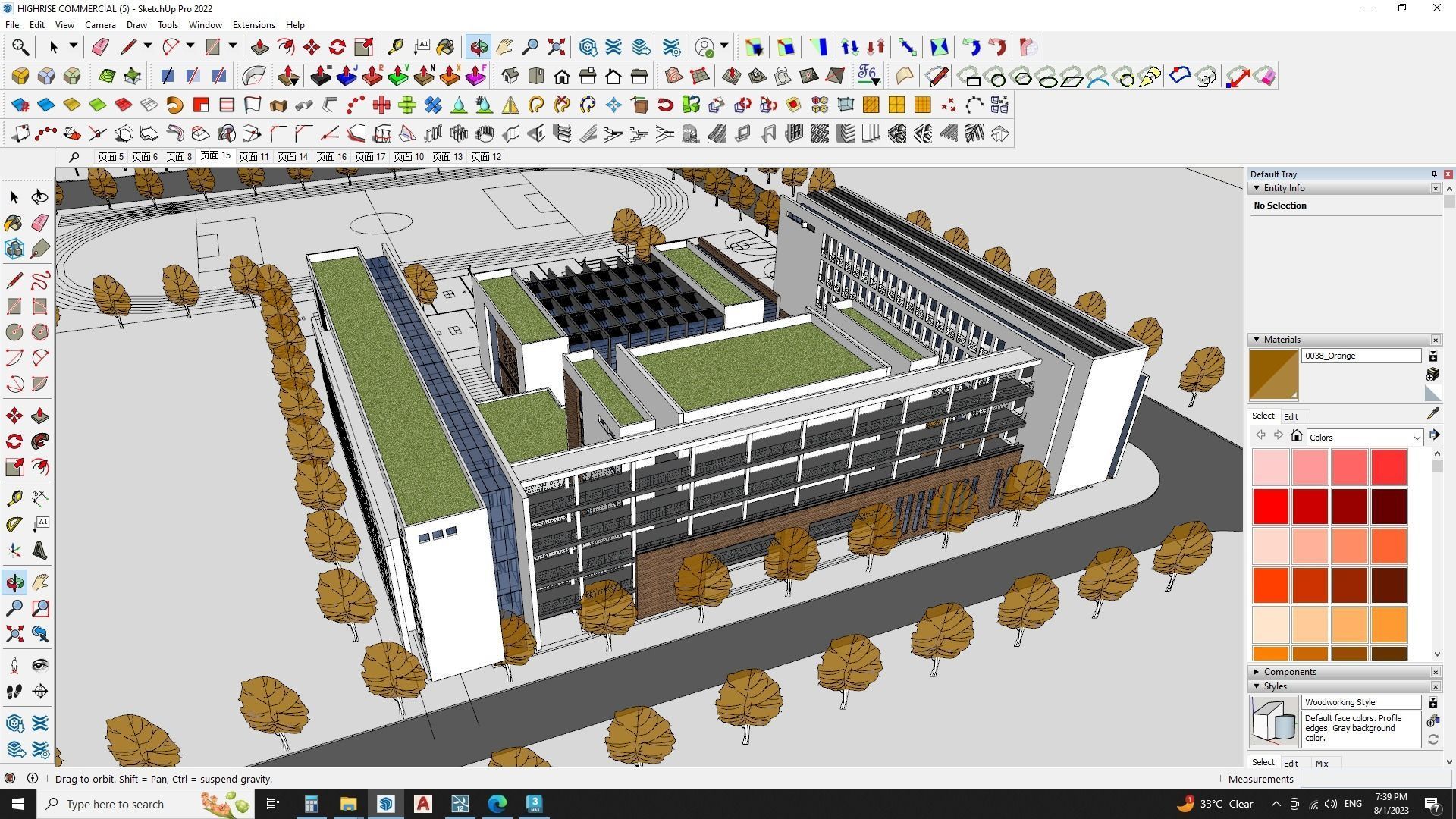This screenshot has width=1456, height=819.
Task: Open the Materials Edit tab
Action: [1291, 417]
